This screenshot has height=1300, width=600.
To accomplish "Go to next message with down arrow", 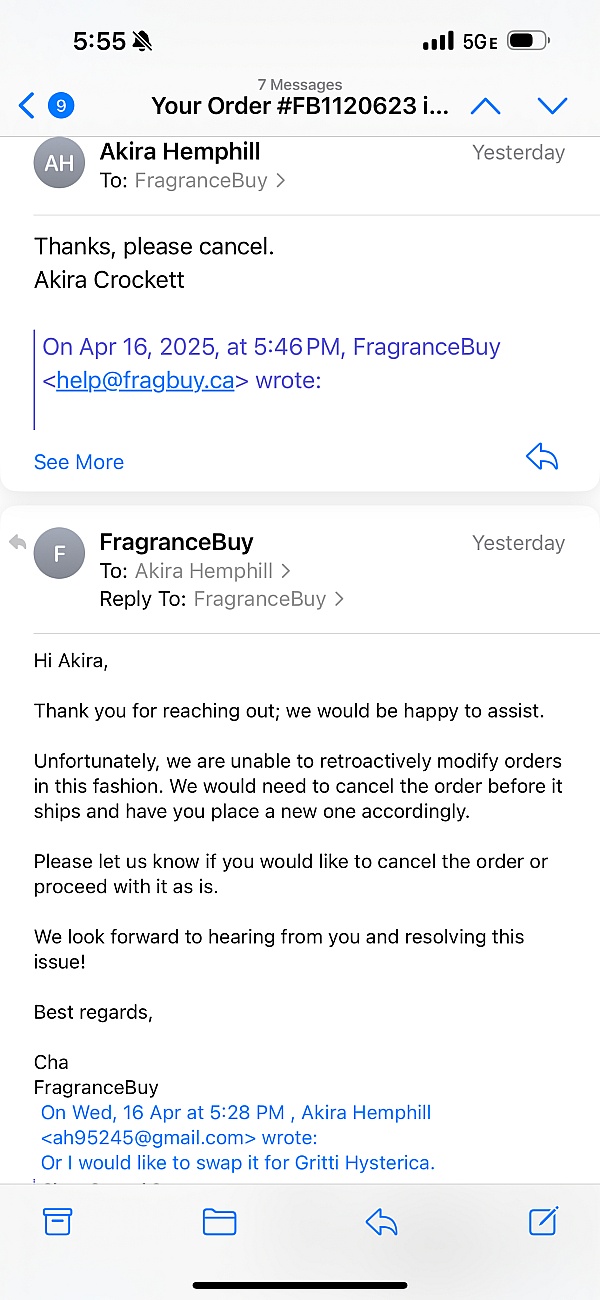I will 552,105.
